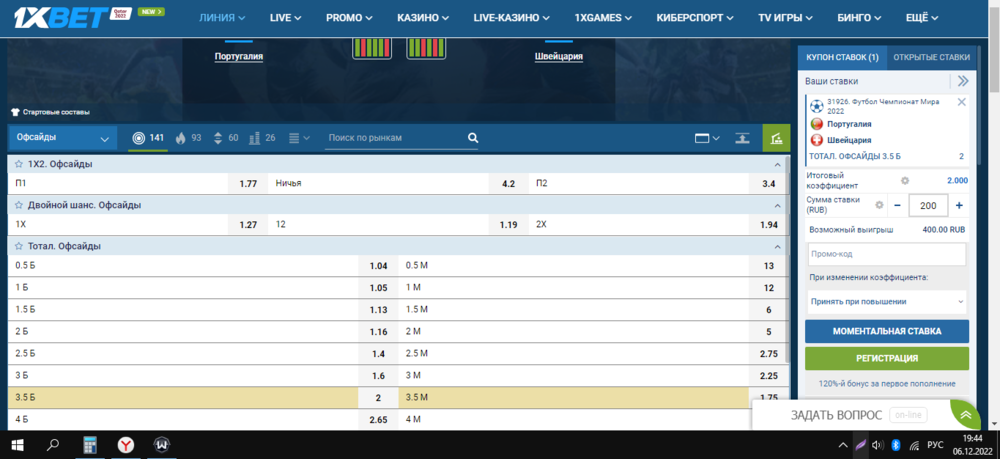Screen dimensions: 1000x459
Task: Open the Португалия team link
Action: pyautogui.click(x=239, y=56)
